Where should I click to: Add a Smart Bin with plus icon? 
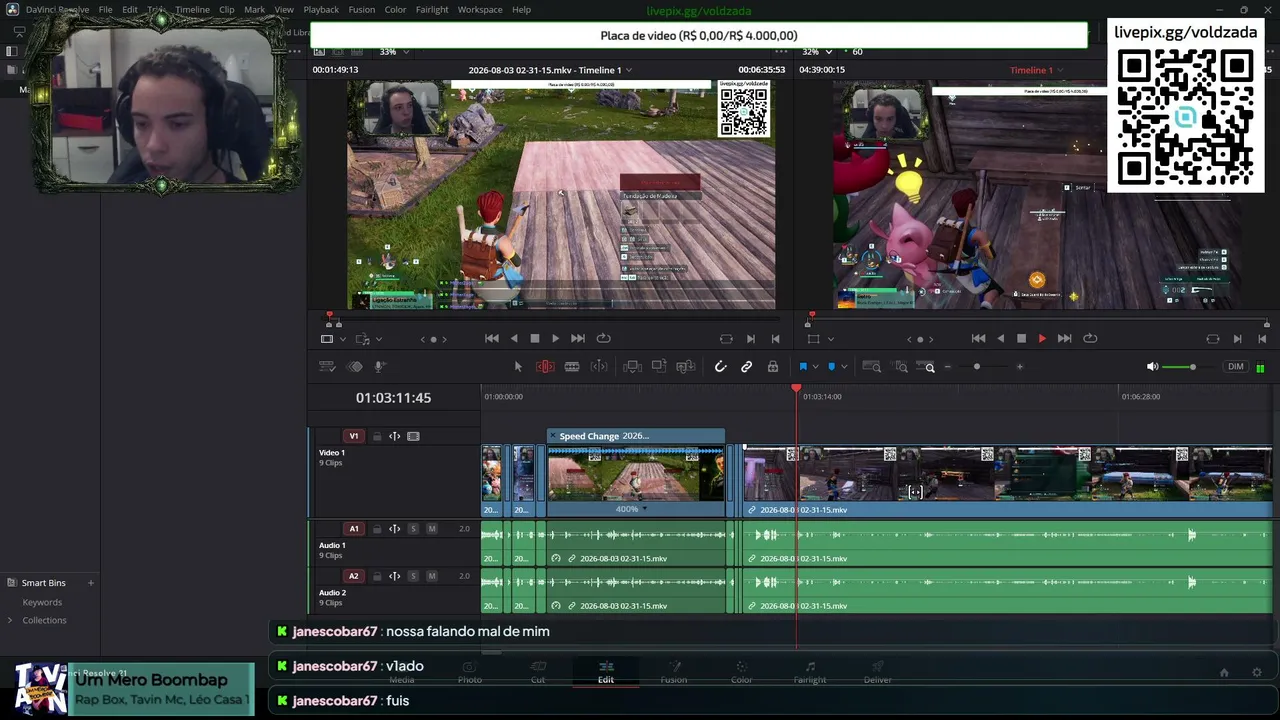[x=90, y=583]
